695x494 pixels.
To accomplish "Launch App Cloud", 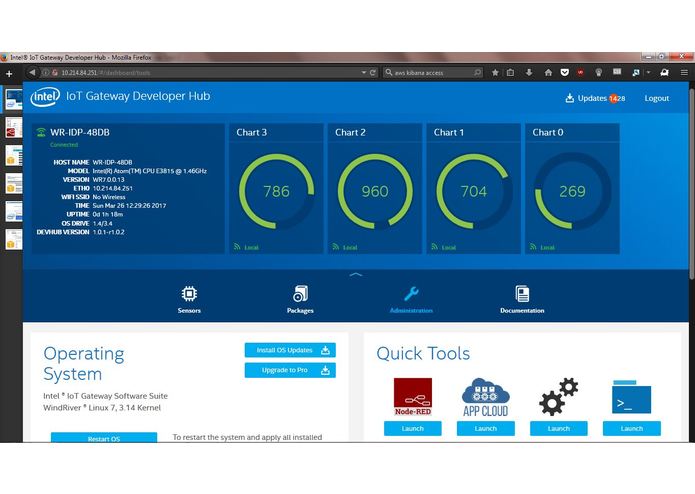I will (486, 428).
